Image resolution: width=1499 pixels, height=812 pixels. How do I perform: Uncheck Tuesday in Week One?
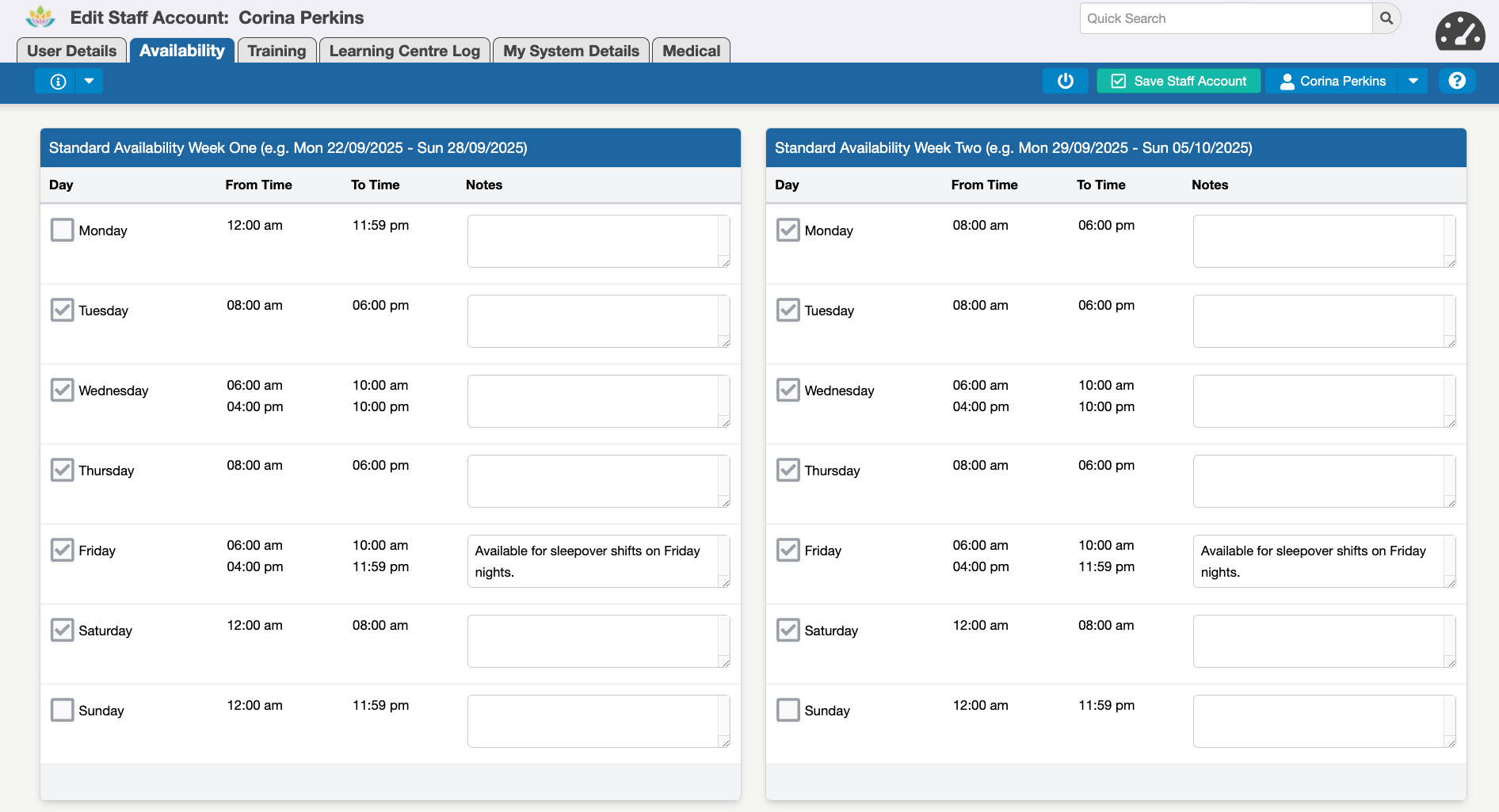pos(62,310)
